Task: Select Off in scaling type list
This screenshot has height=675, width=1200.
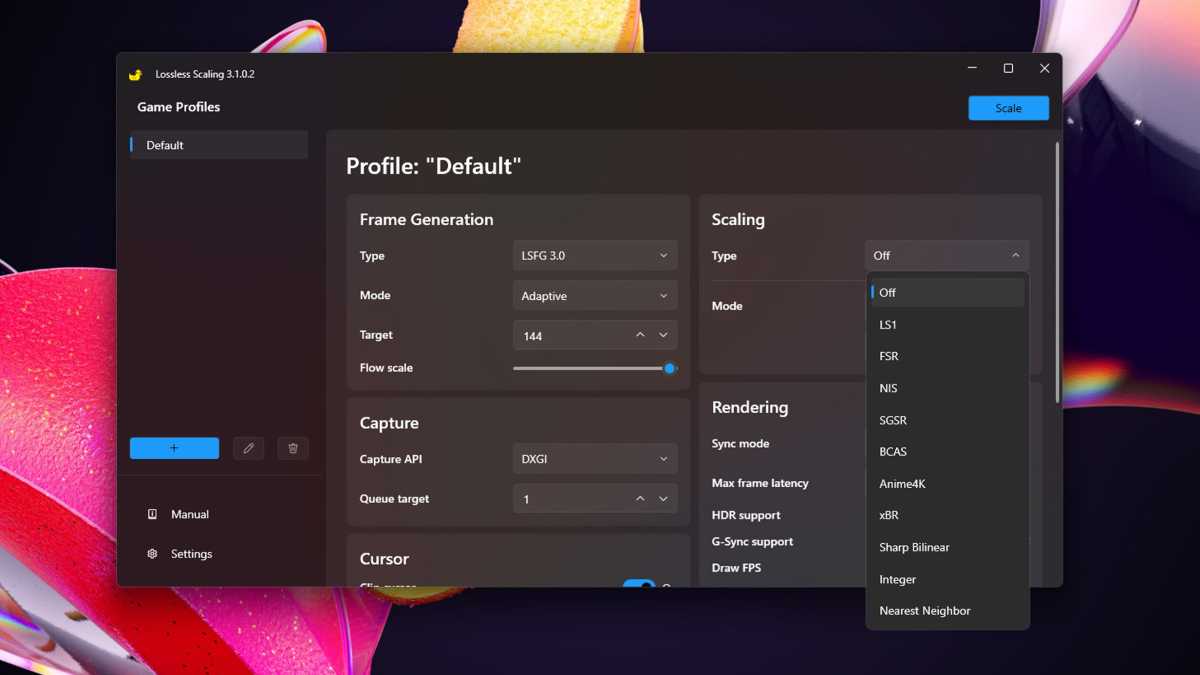Action: click(x=947, y=293)
